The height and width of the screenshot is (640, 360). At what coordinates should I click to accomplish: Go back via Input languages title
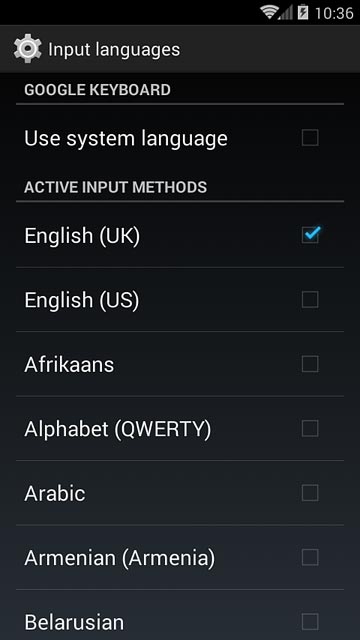coord(114,50)
